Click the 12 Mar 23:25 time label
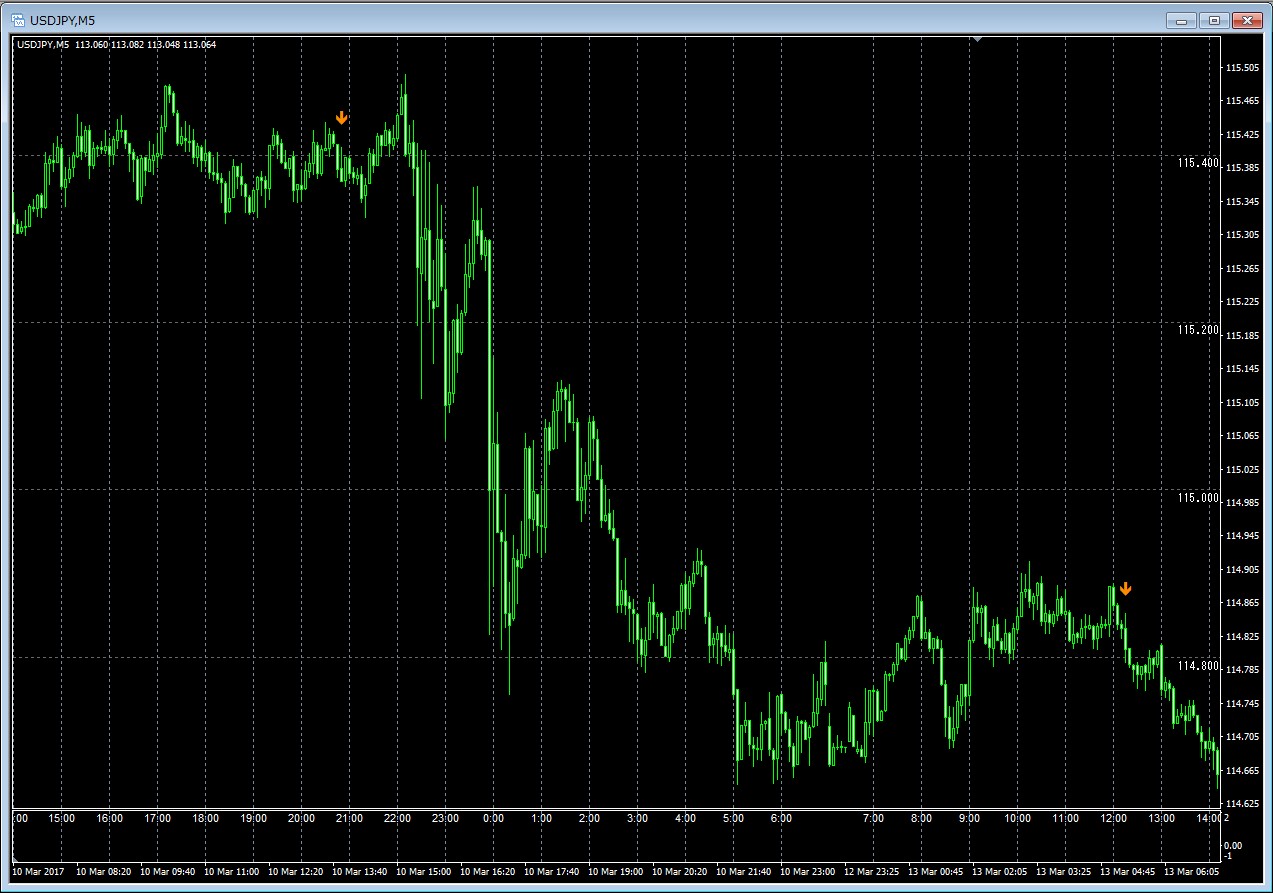The height and width of the screenshot is (893, 1273). tap(871, 870)
